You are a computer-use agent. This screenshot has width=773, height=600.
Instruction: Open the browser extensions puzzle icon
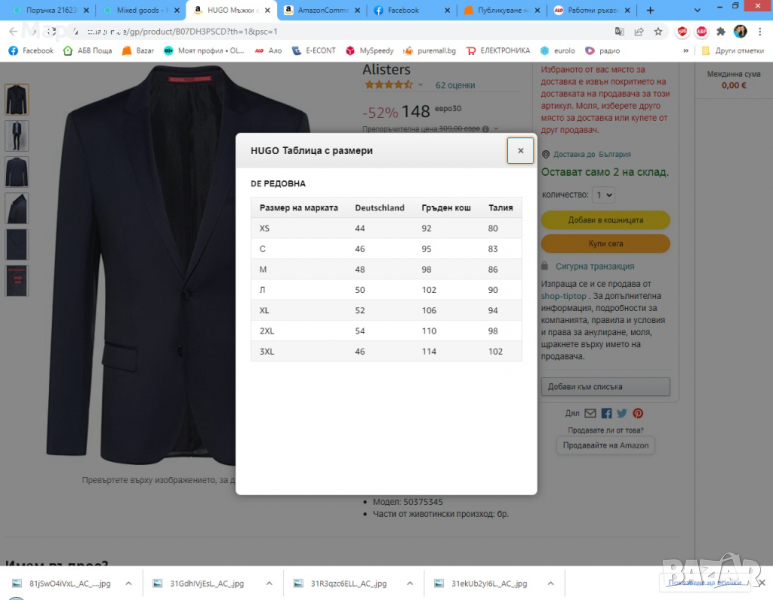pyautogui.click(x=720, y=31)
